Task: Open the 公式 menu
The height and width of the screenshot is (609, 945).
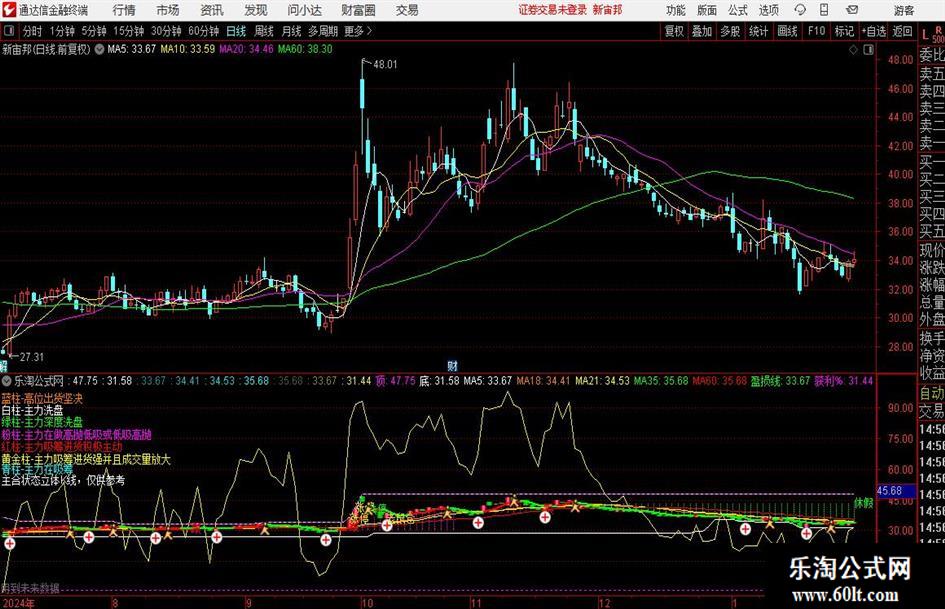Action: [x=738, y=10]
